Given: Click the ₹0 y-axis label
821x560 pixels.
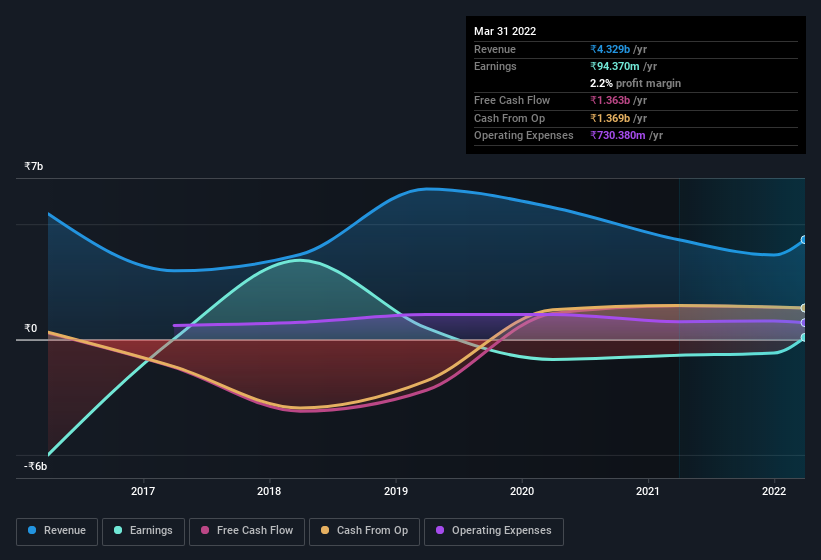Looking at the screenshot, I should (x=31, y=328).
